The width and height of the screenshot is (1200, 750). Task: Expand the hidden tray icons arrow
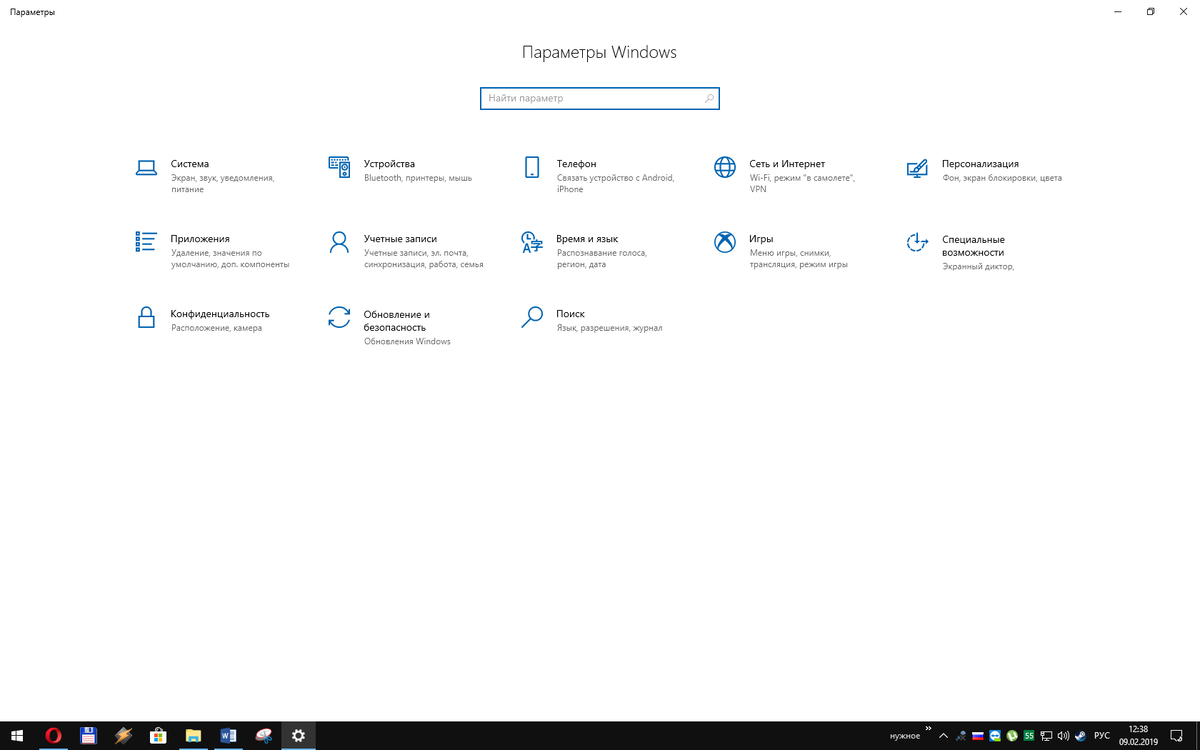click(943, 736)
